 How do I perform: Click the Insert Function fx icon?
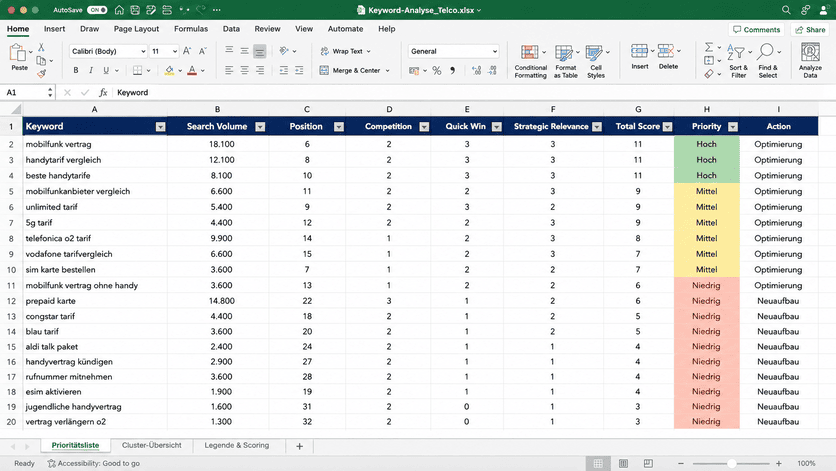pos(103,93)
